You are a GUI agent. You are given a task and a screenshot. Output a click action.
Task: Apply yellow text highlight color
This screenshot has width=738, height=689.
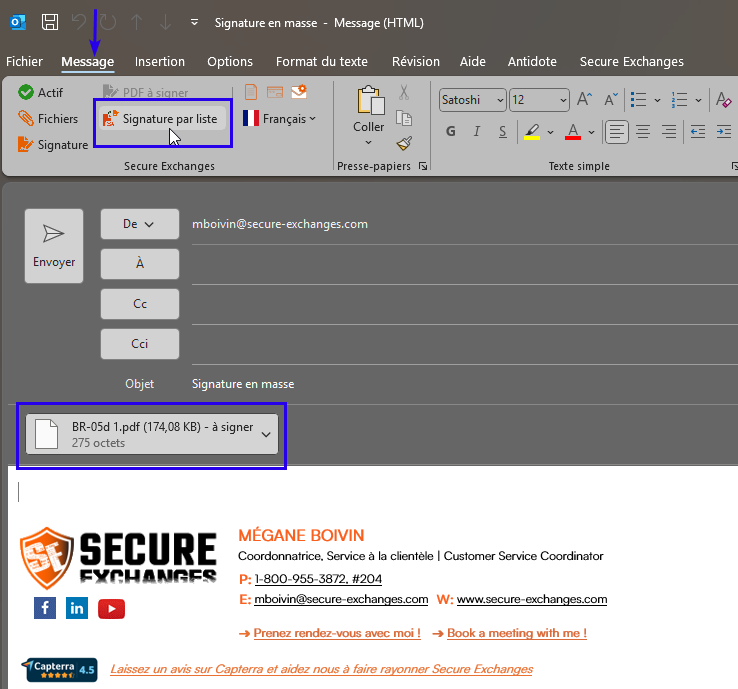coord(532,131)
